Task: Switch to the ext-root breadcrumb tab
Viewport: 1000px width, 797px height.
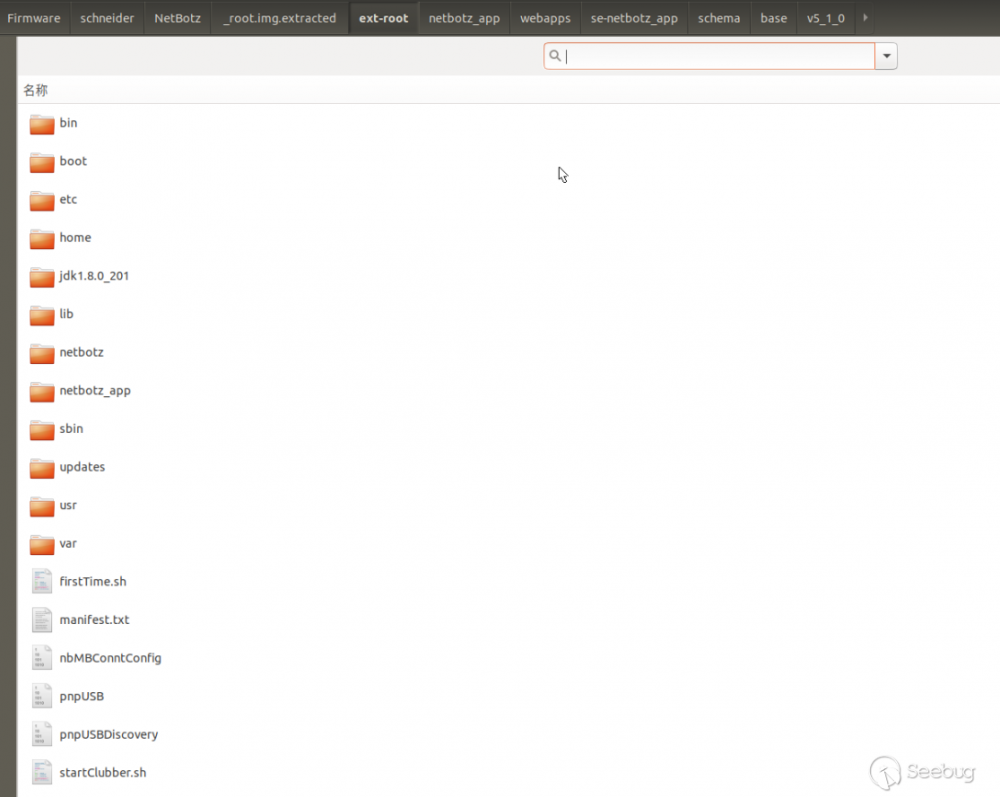Action: [x=384, y=17]
